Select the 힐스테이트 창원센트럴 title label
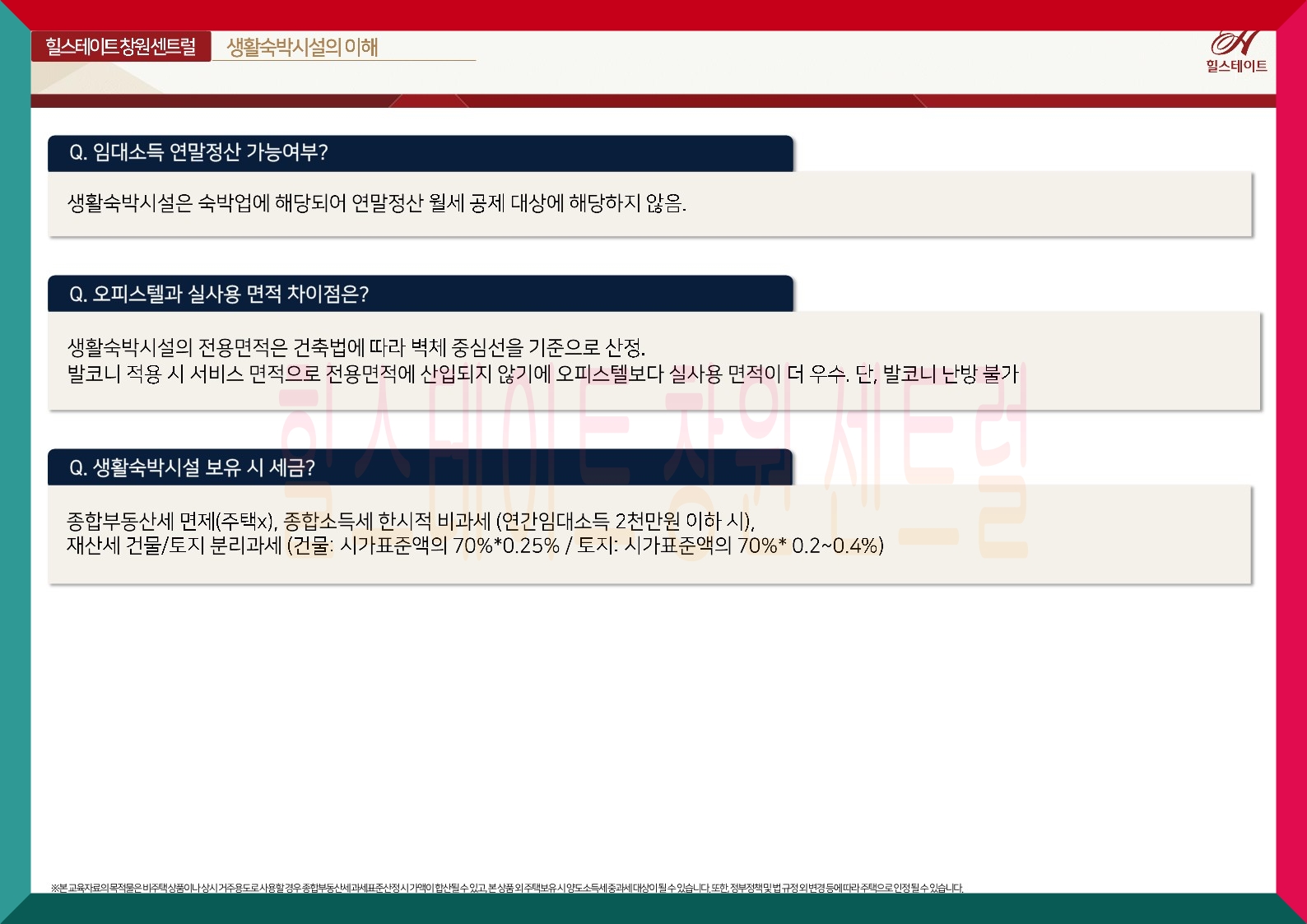The image size is (1307, 924). coord(121,47)
